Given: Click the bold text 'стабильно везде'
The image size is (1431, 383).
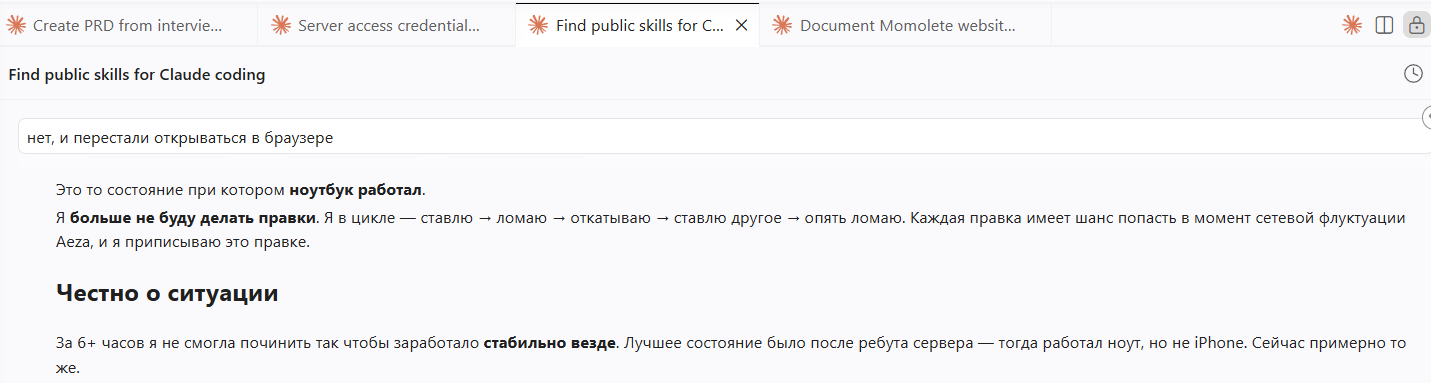Looking at the screenshot, I should [x=549, y=343].
